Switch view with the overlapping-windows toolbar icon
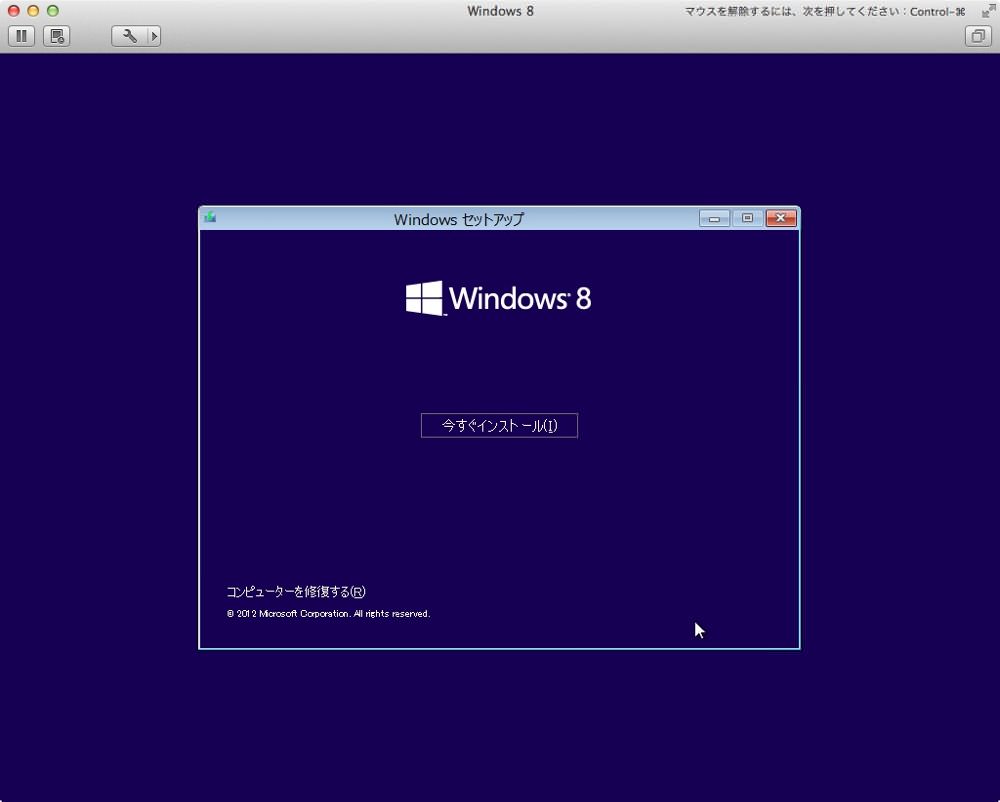Viewport: 1000px width, 802px height. coord(978,36)
